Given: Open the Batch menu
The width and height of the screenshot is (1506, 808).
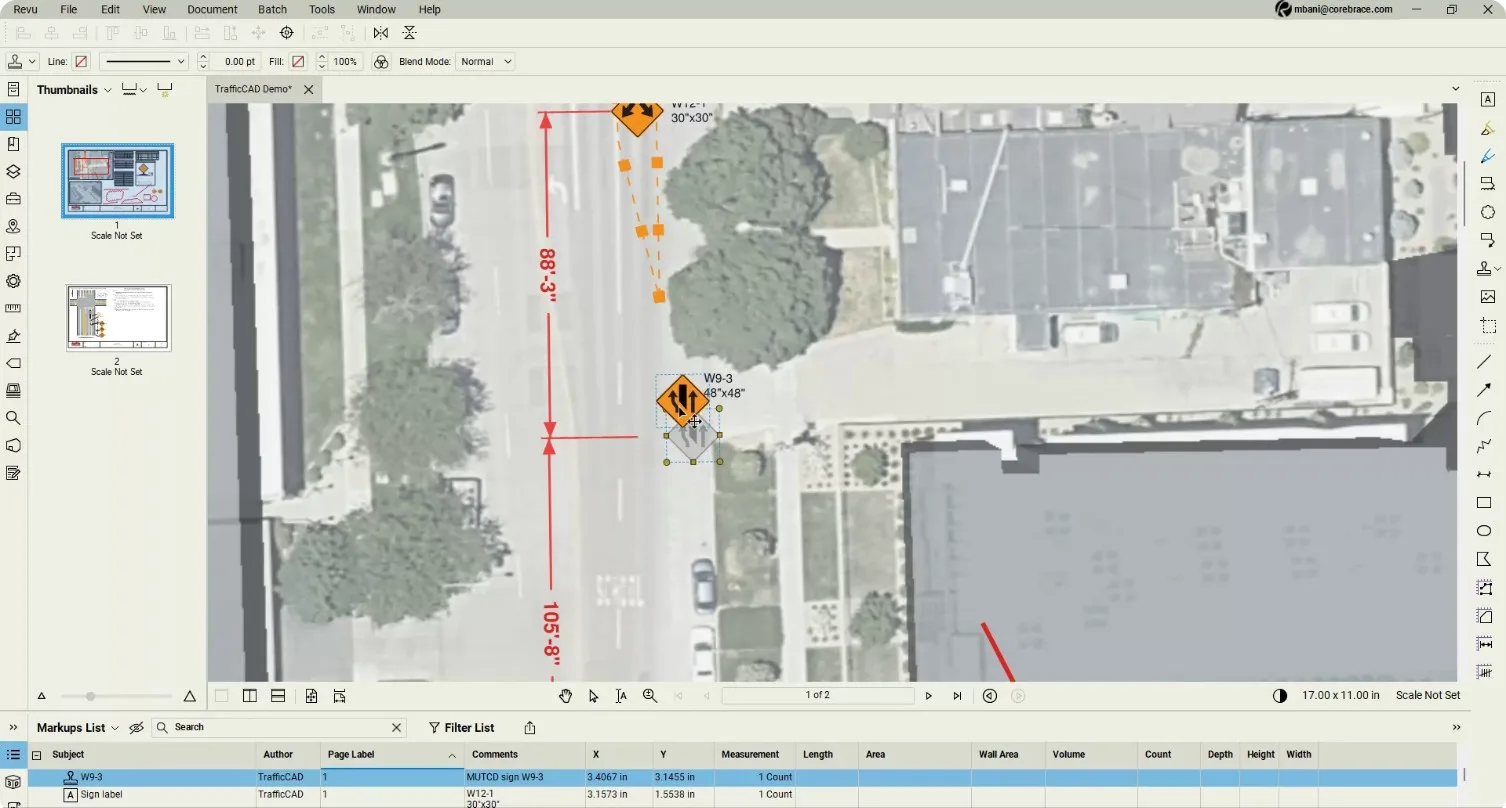Looking at the screenshot, I should tap(272, 9).
